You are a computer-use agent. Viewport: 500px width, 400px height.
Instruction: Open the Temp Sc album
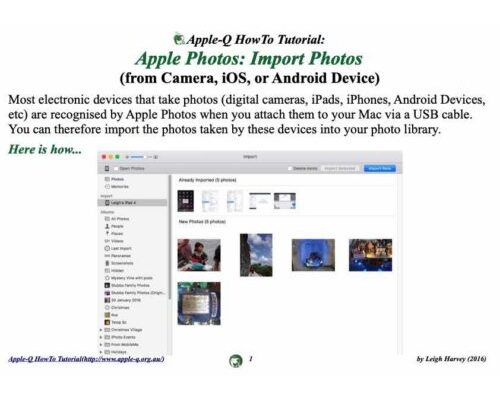click(x=119, y=322)
